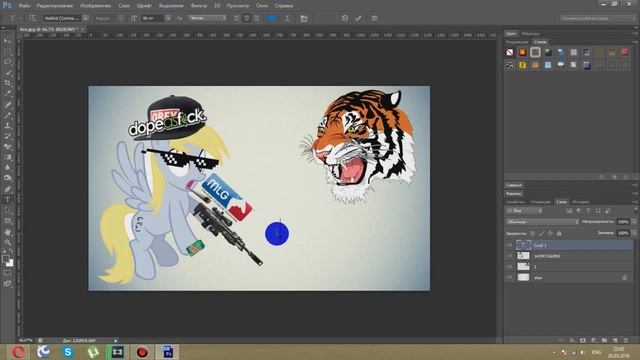640x360 pixels.
Task: Click the background color swatch
Action: click(10, 263)
